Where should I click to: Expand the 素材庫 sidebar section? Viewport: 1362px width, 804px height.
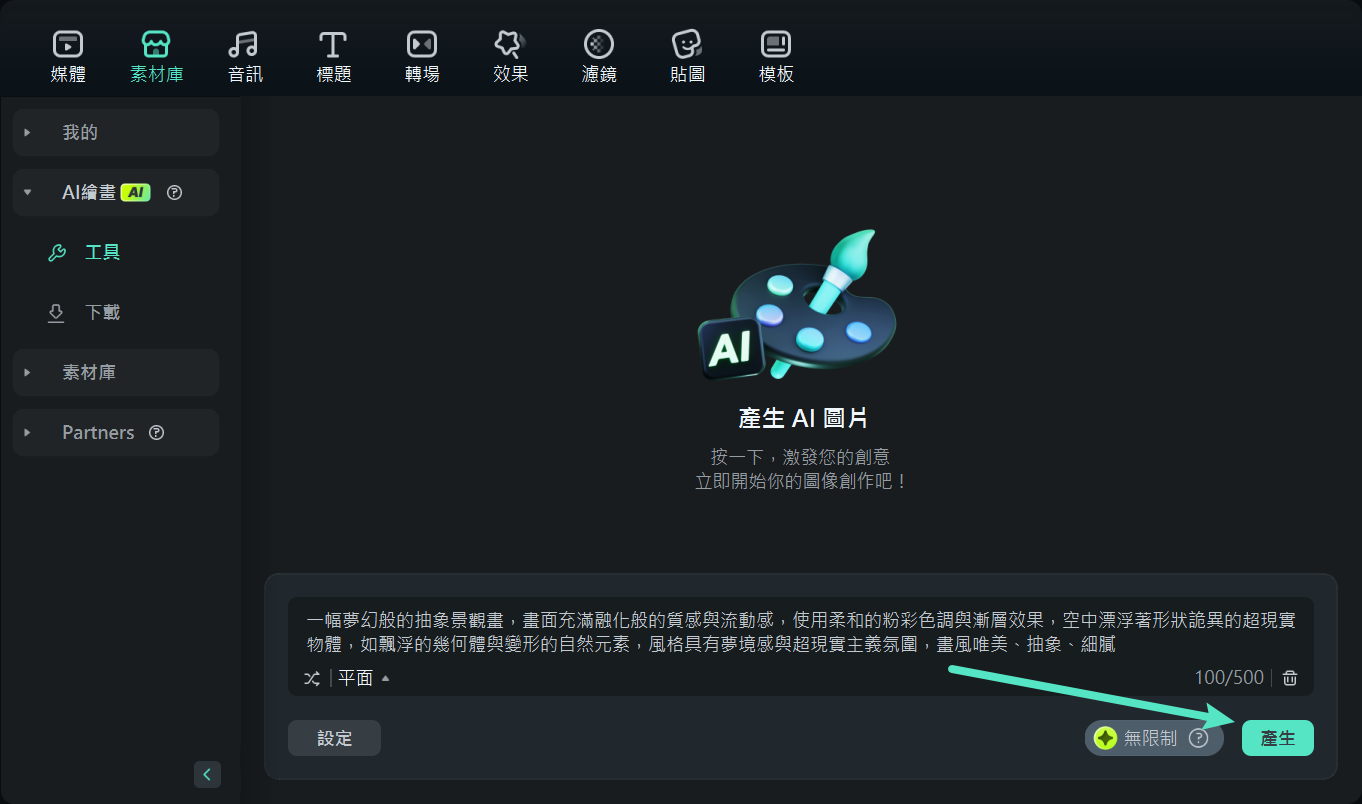(116, 372)
